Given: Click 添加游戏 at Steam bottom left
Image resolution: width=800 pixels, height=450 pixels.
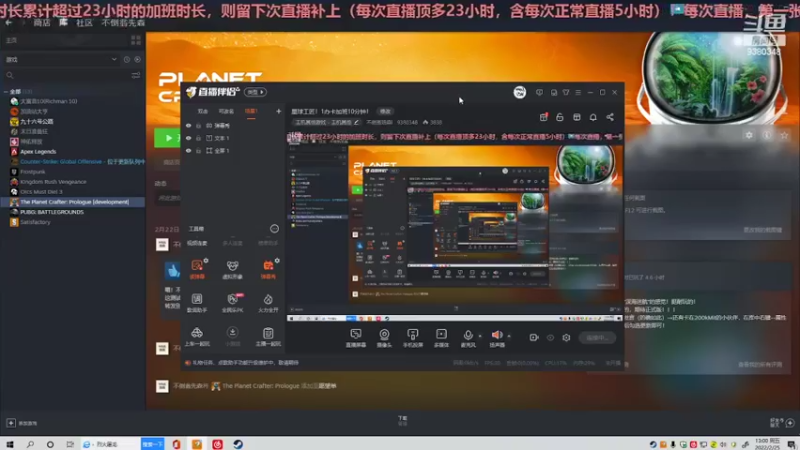Looking at the screenshot, I should click(22, 423).
